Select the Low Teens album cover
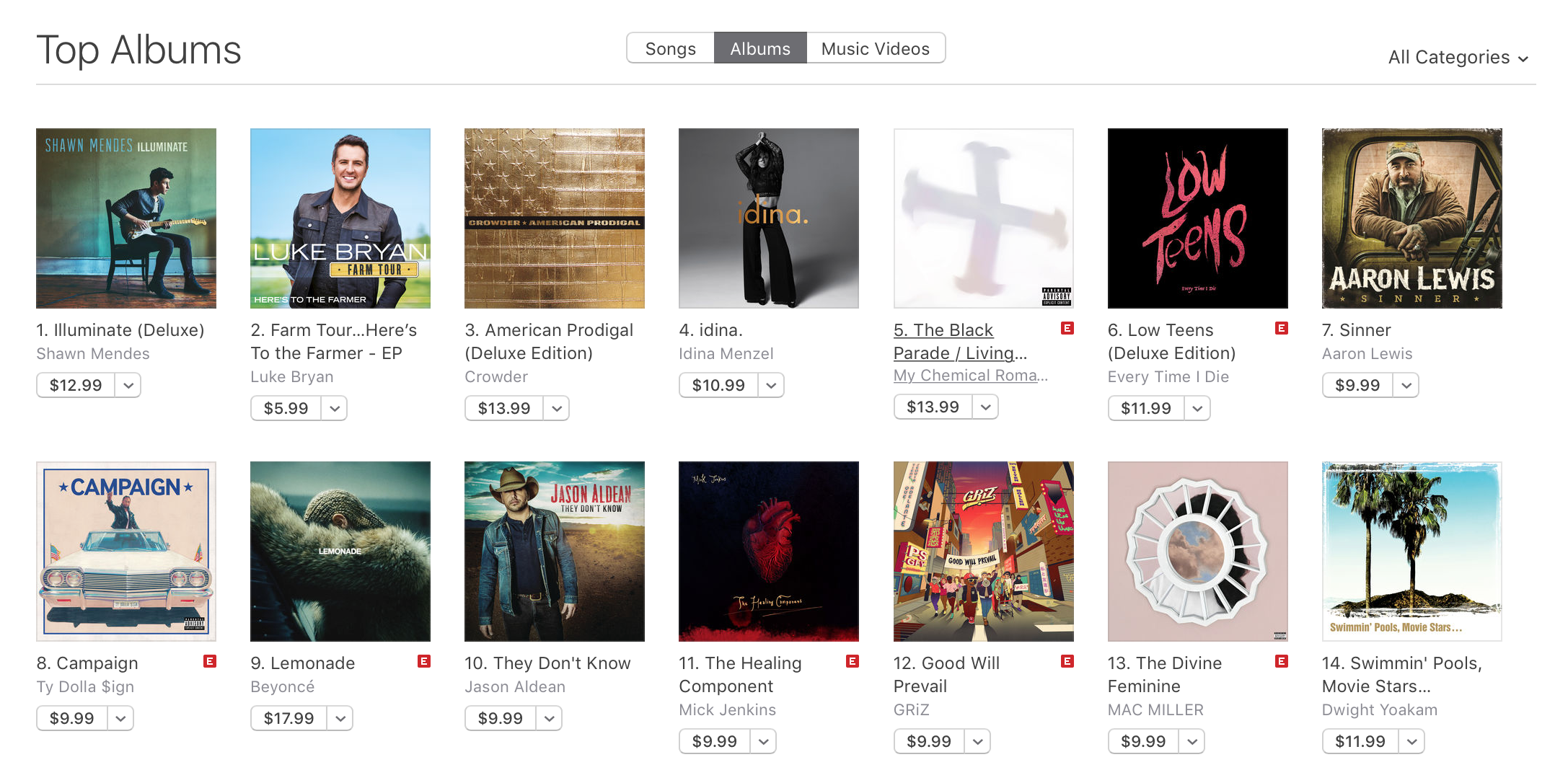Screen dimensions: 1568x770 (x=1198, y=218)
